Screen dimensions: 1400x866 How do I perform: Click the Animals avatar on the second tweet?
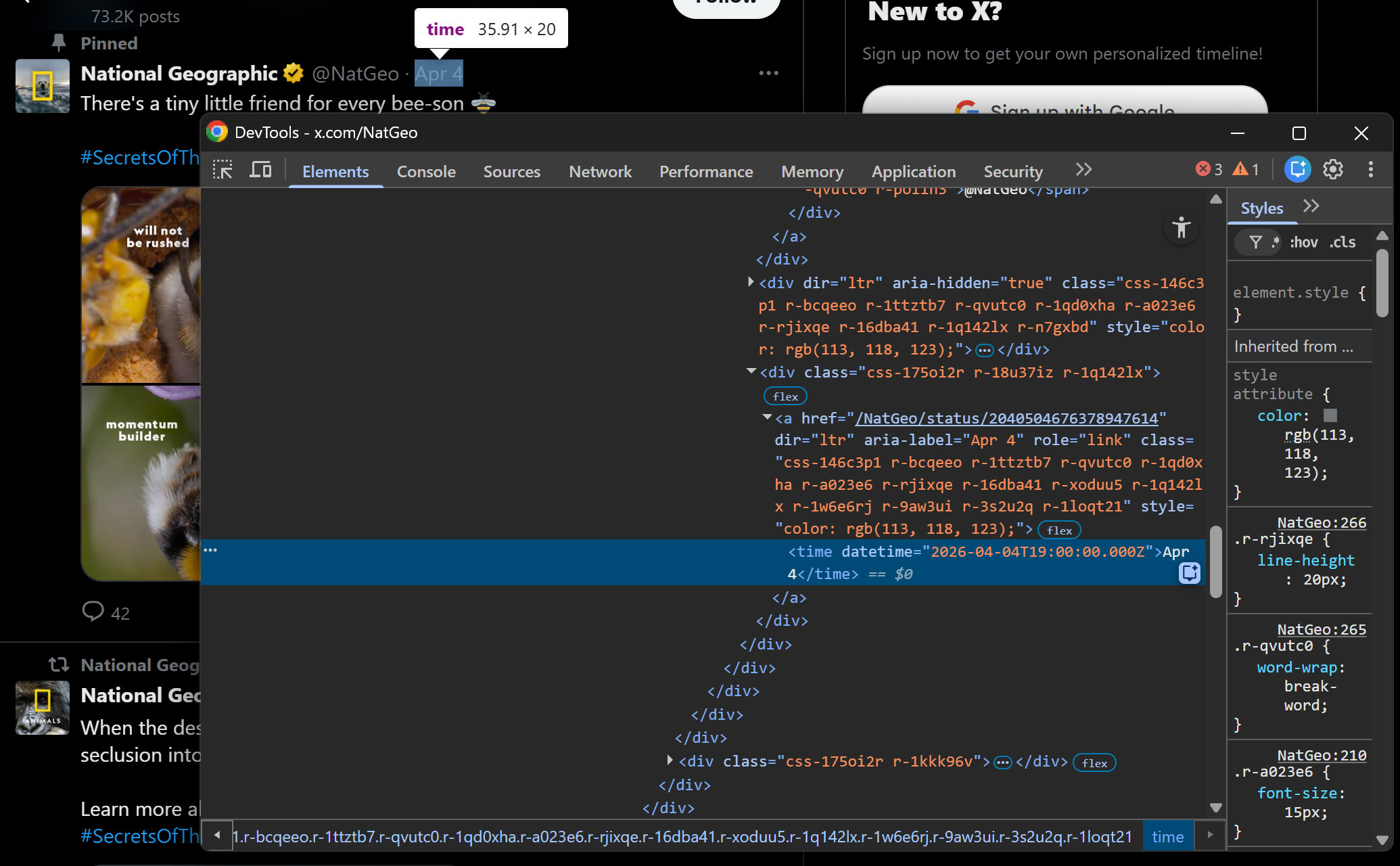click(x=43, y=708)
